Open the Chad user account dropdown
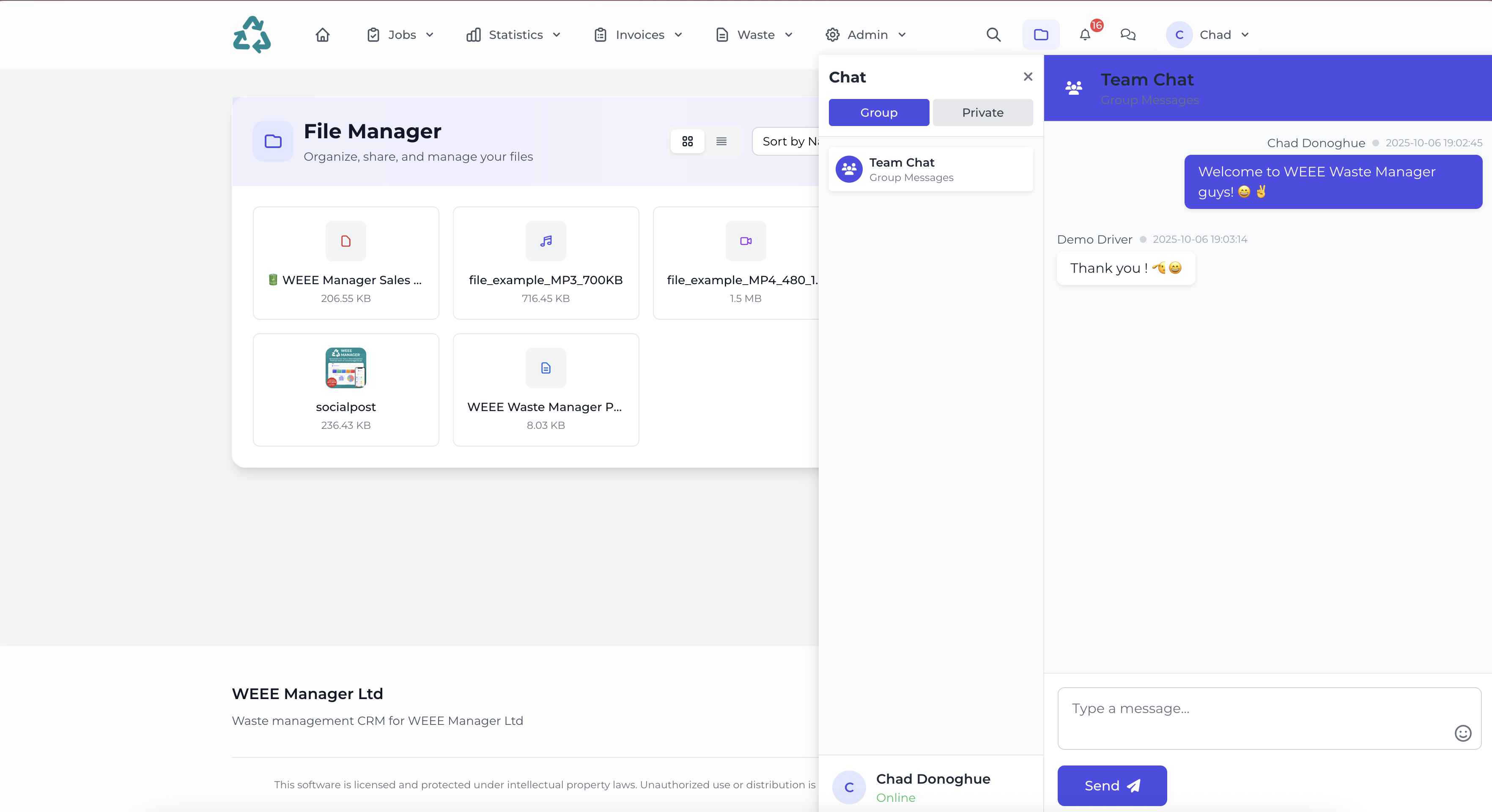This screenshot has width=1492, height=812. tap(1209, 35)
